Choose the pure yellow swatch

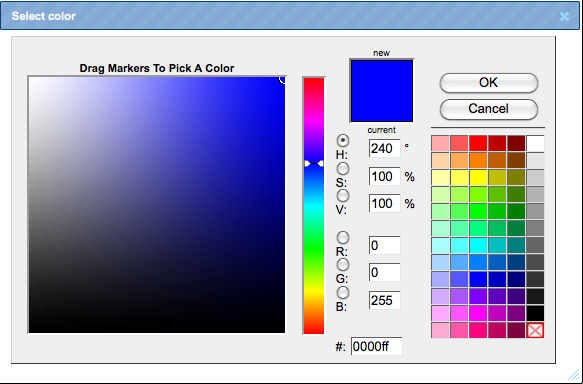point(478,178)
